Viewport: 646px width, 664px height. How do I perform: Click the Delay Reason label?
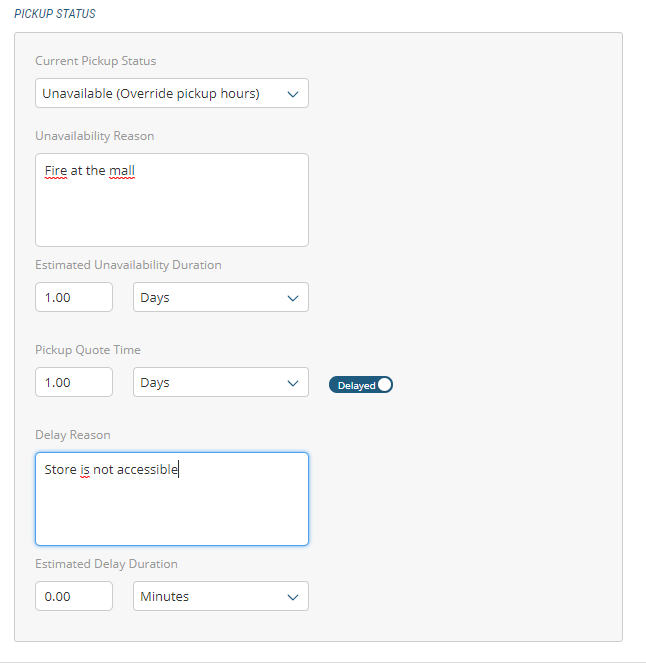73,435
